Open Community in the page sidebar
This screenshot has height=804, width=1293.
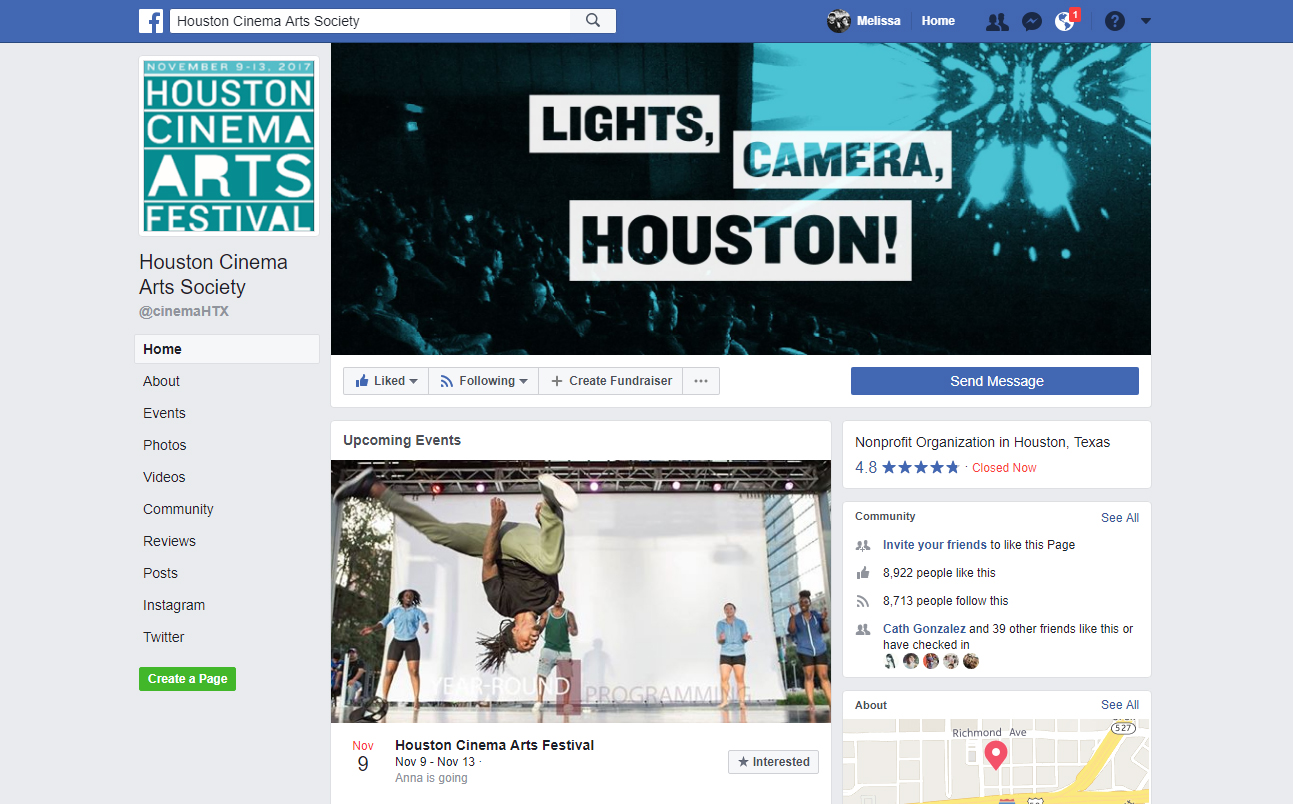(178, 509)
